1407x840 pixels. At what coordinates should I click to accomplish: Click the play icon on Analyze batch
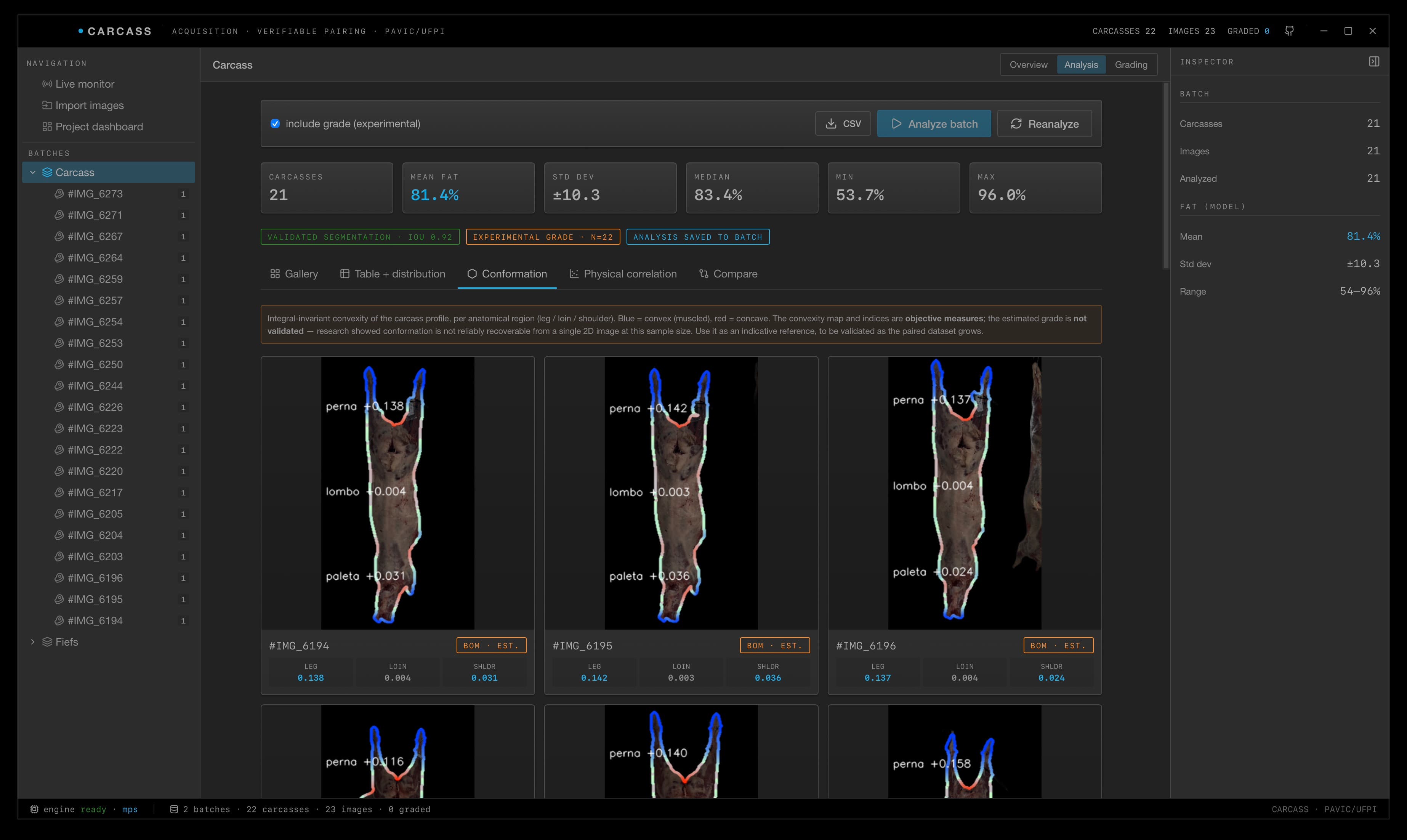pyautogui.click(x=896, y=123)
